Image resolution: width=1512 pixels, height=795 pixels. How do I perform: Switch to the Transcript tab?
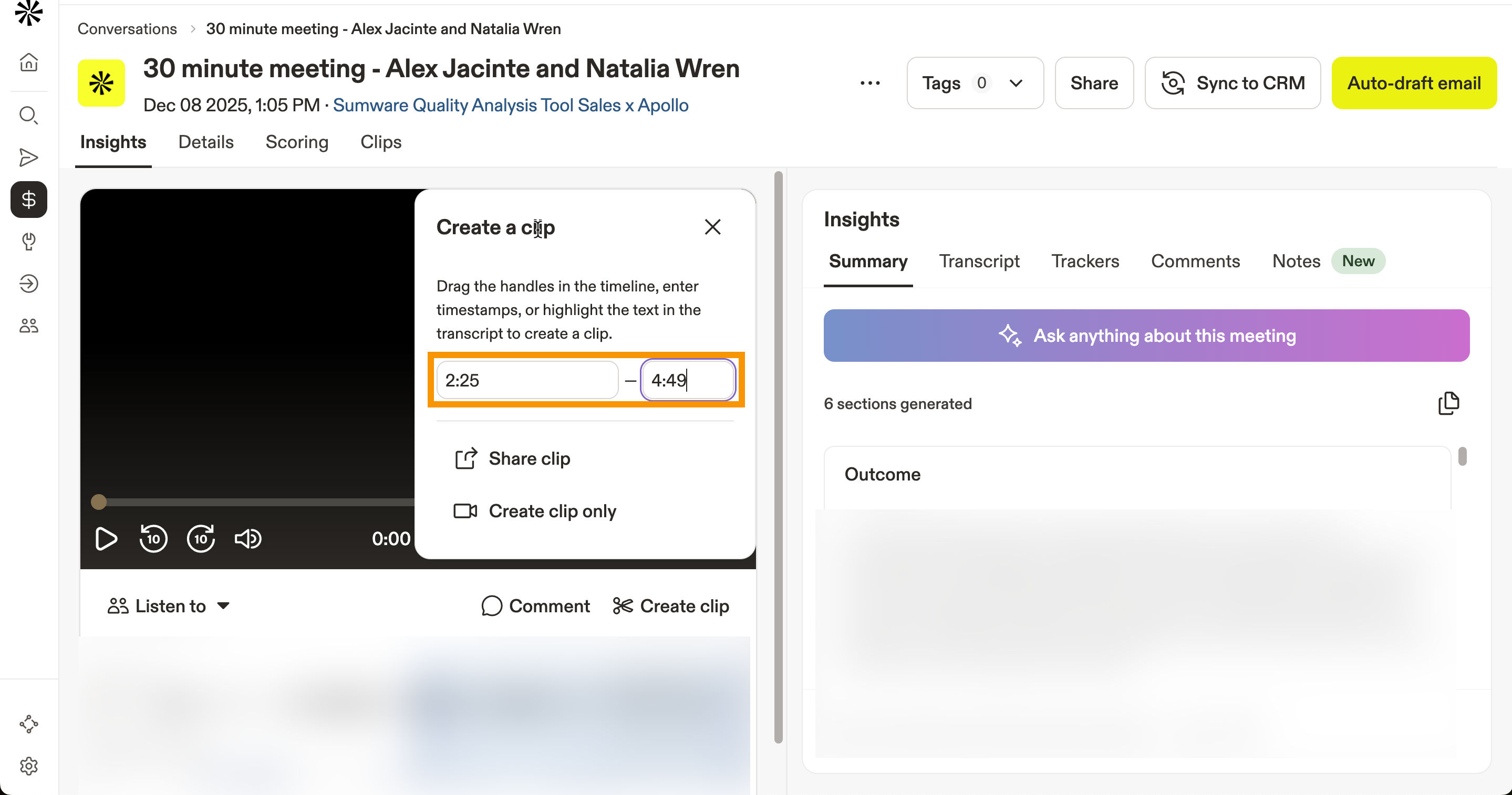(978, 261)
